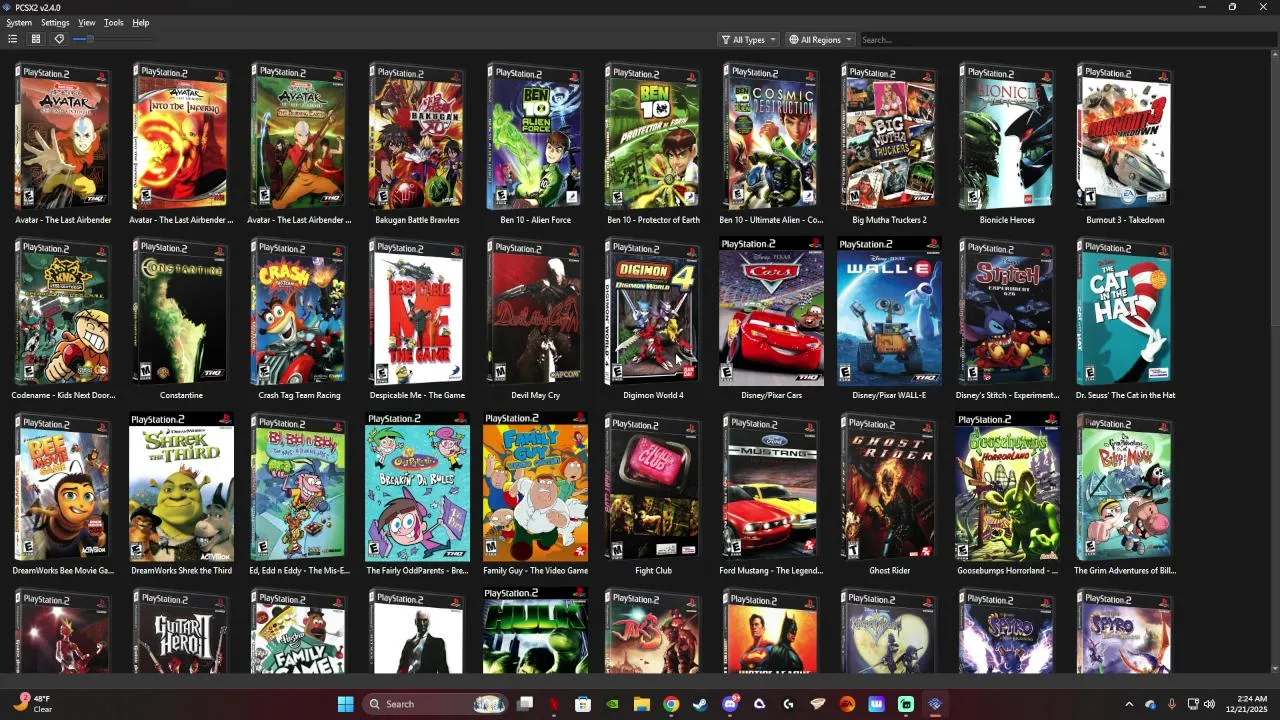Select the Bakugan Battle Brawlers cover
1280x720 pixels.
417,137
